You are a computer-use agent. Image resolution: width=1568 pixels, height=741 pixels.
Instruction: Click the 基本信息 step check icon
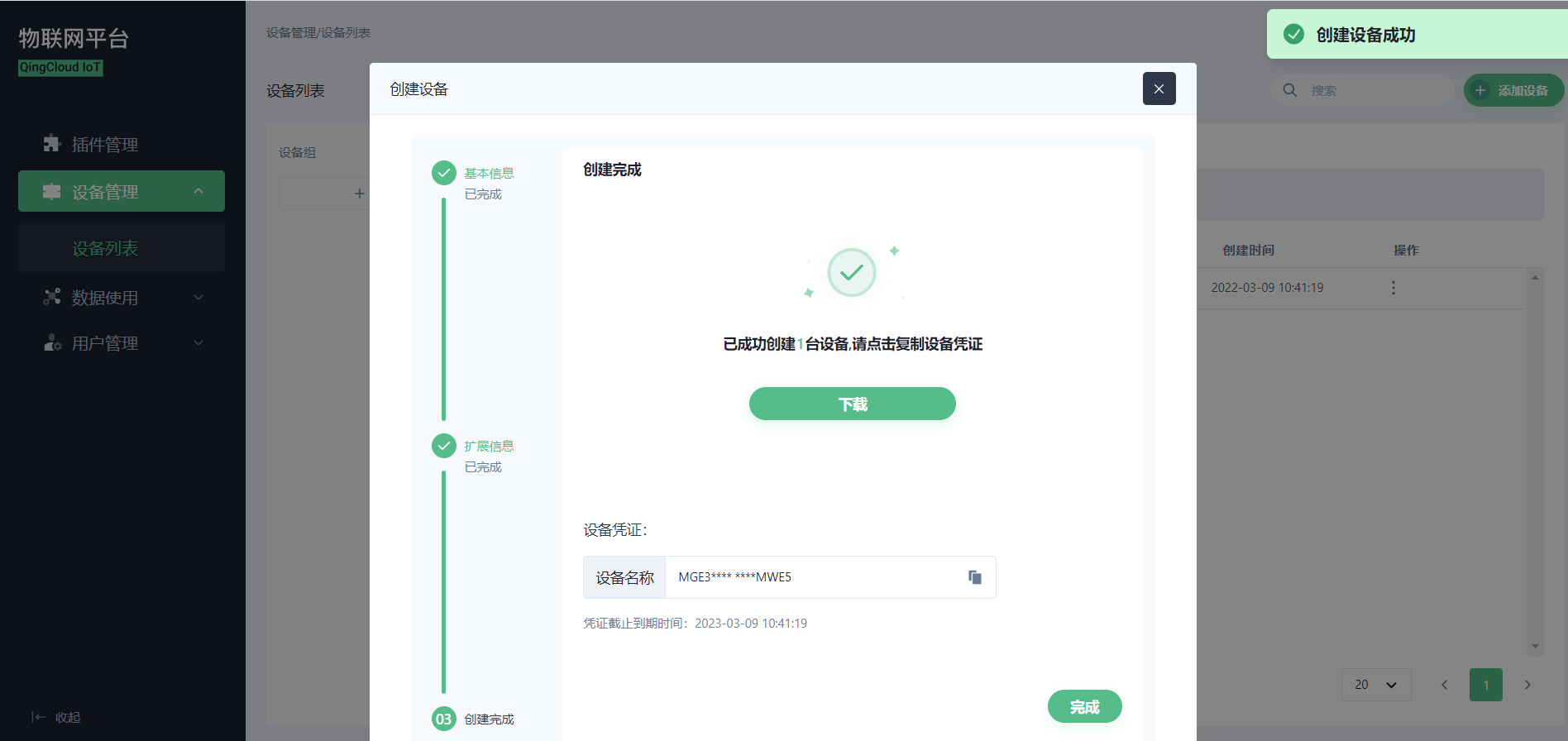[x=444, y=173]
